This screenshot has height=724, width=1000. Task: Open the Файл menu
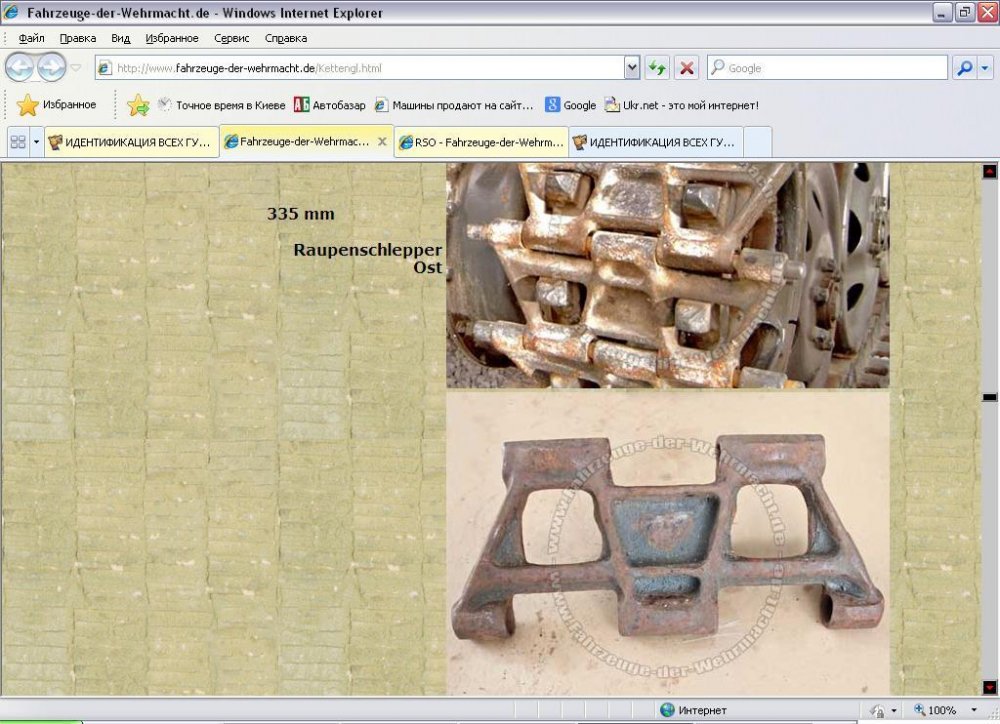tap(31, 38)
